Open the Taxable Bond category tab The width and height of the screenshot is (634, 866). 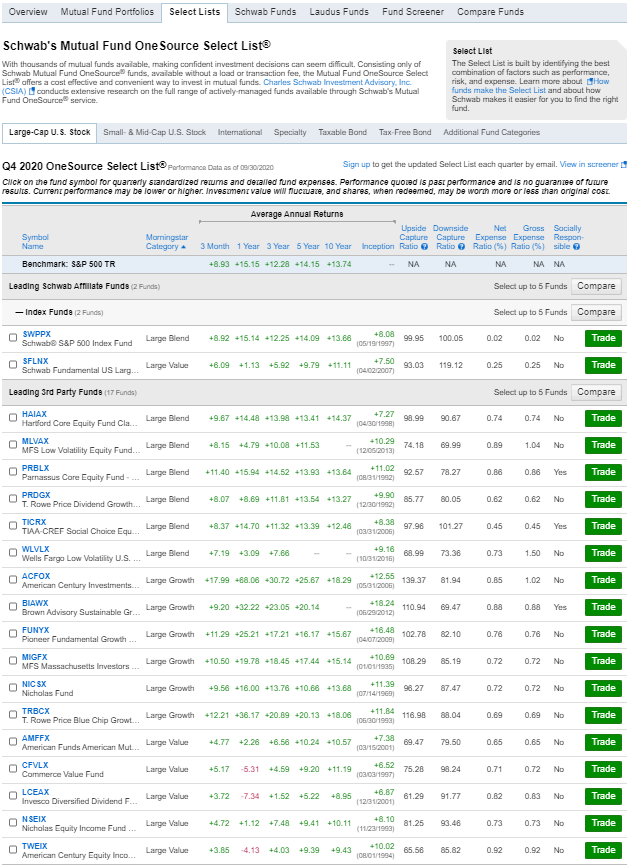(342, 133)
